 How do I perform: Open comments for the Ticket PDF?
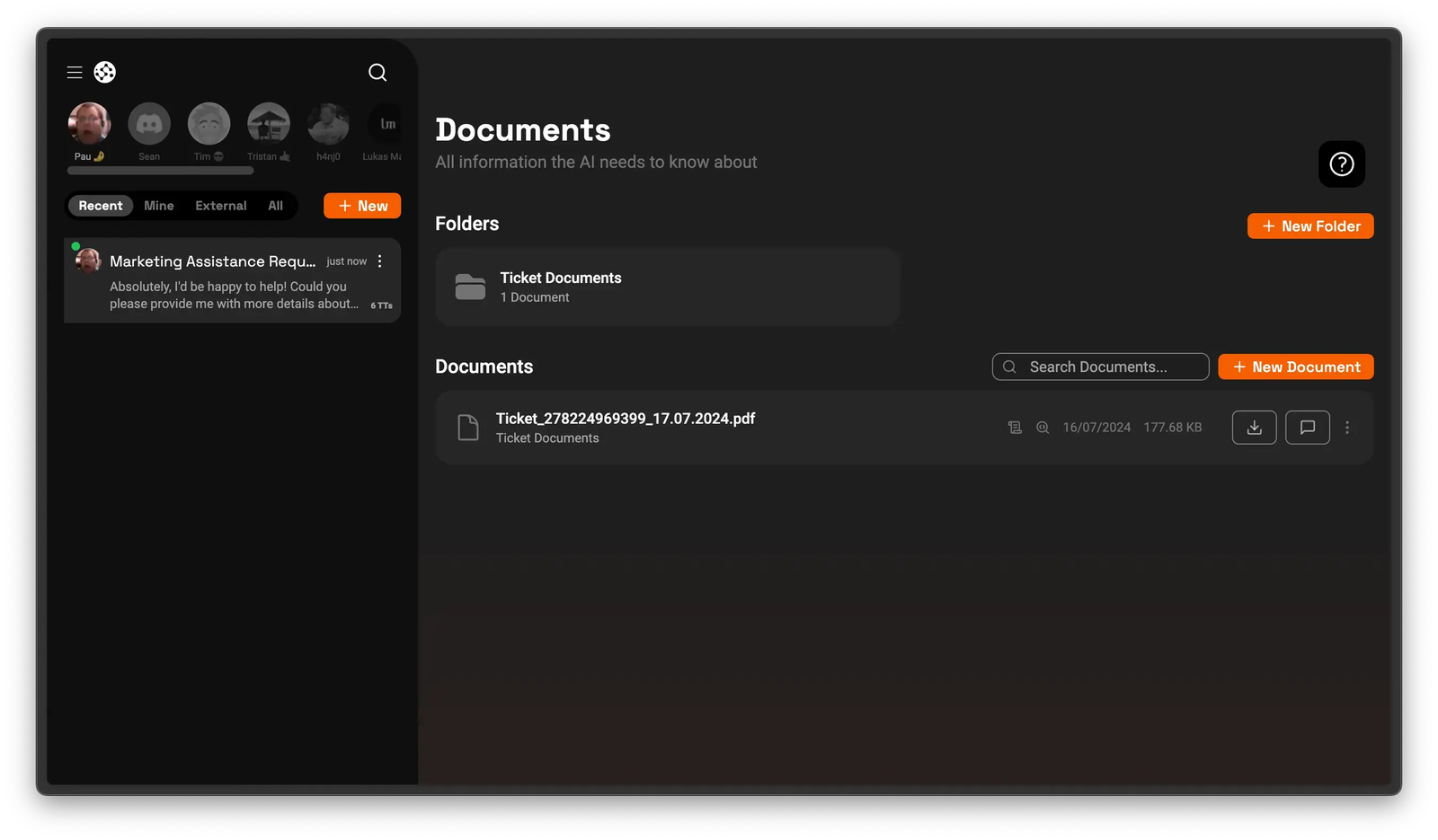[1308, 428]
